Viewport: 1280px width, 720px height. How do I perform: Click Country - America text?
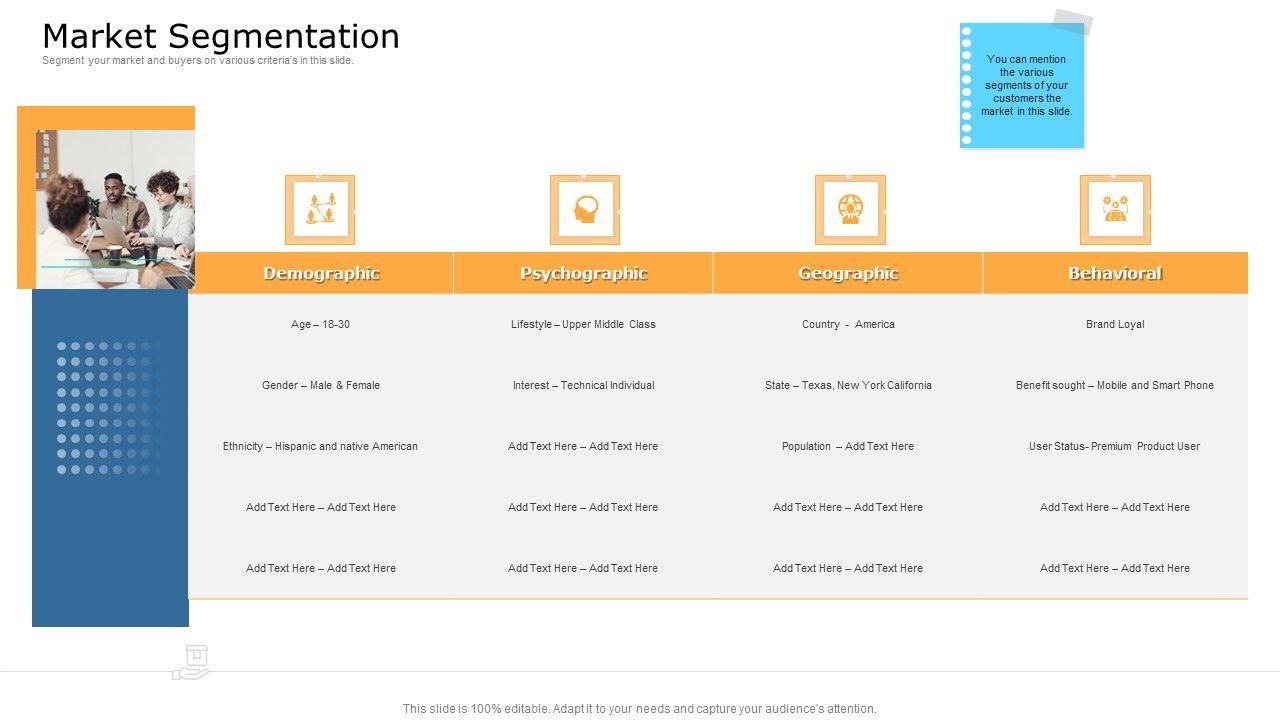pyautogui.click(x=848, y=324)
